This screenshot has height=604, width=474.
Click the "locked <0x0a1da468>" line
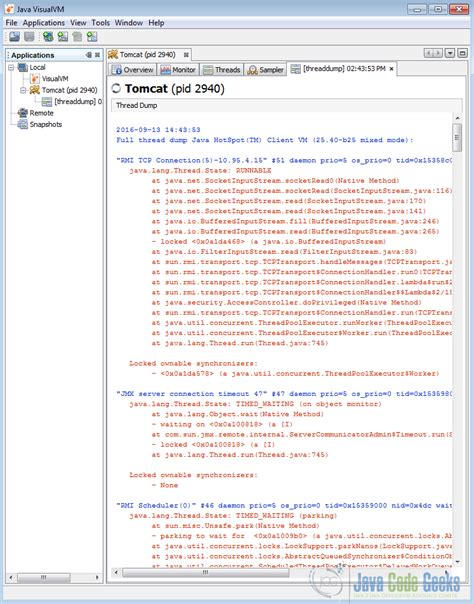[x=269, y=242]
